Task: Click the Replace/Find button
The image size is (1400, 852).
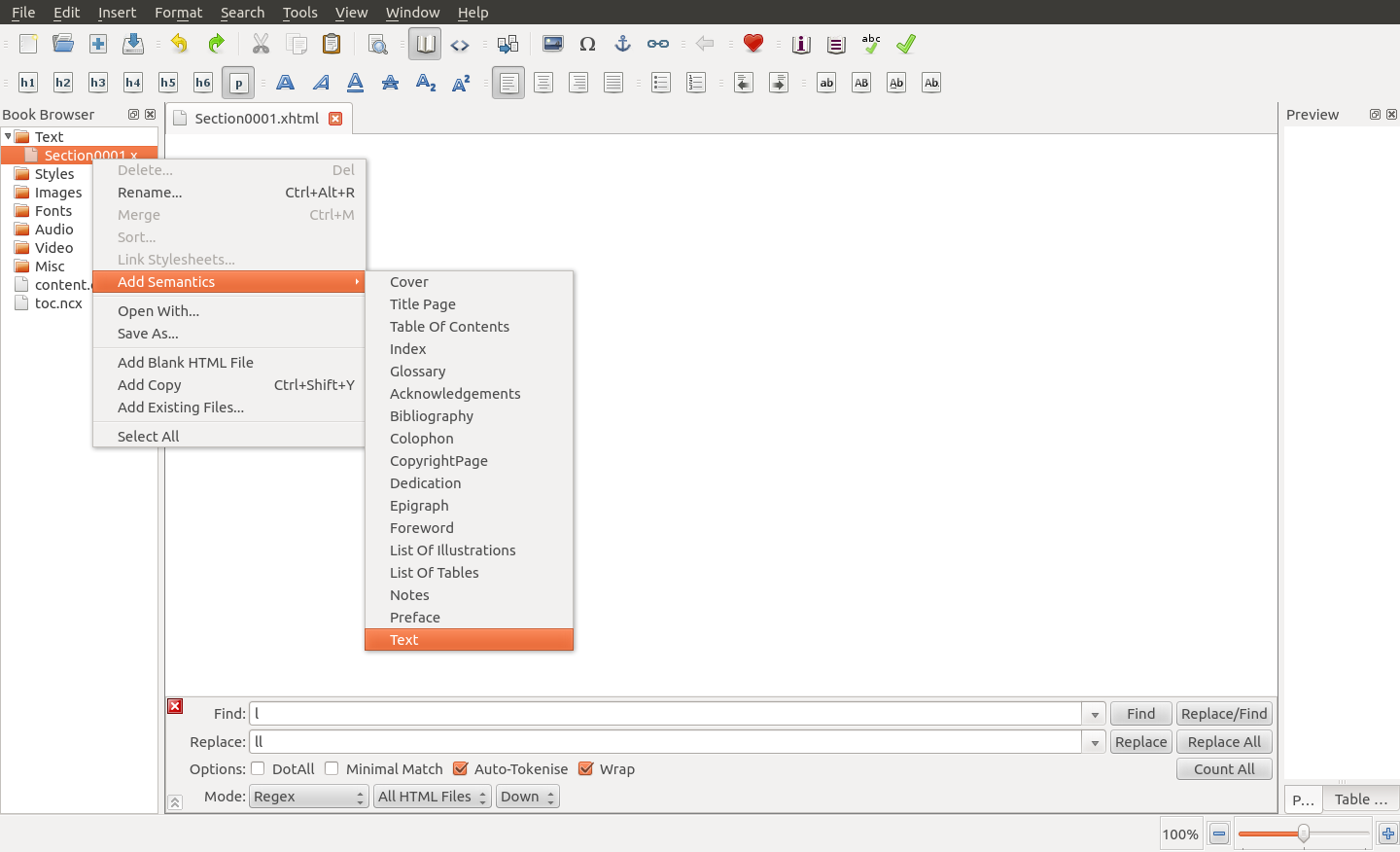Action: tap(1225, 714)
